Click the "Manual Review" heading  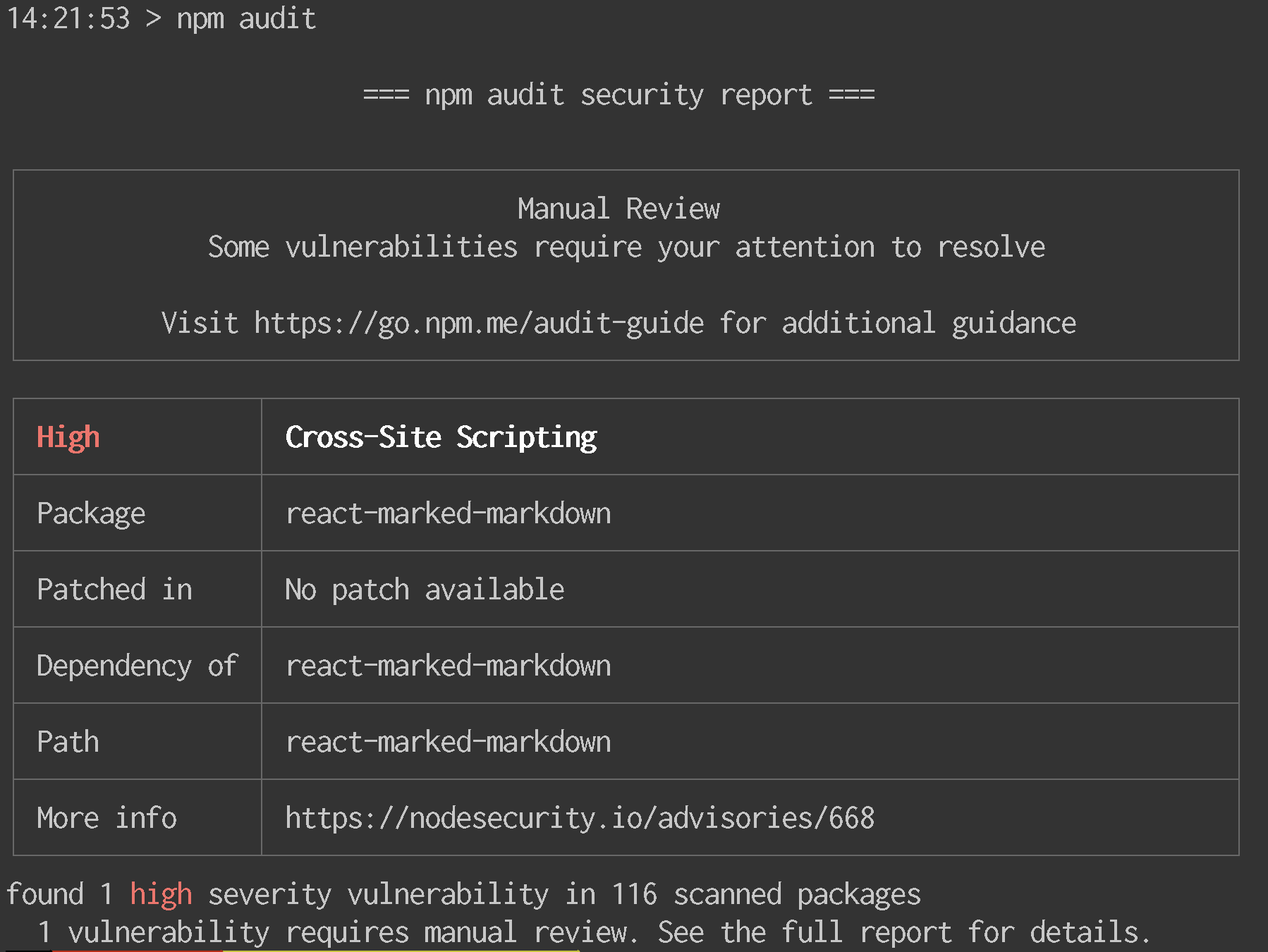[x=618, y=209]
